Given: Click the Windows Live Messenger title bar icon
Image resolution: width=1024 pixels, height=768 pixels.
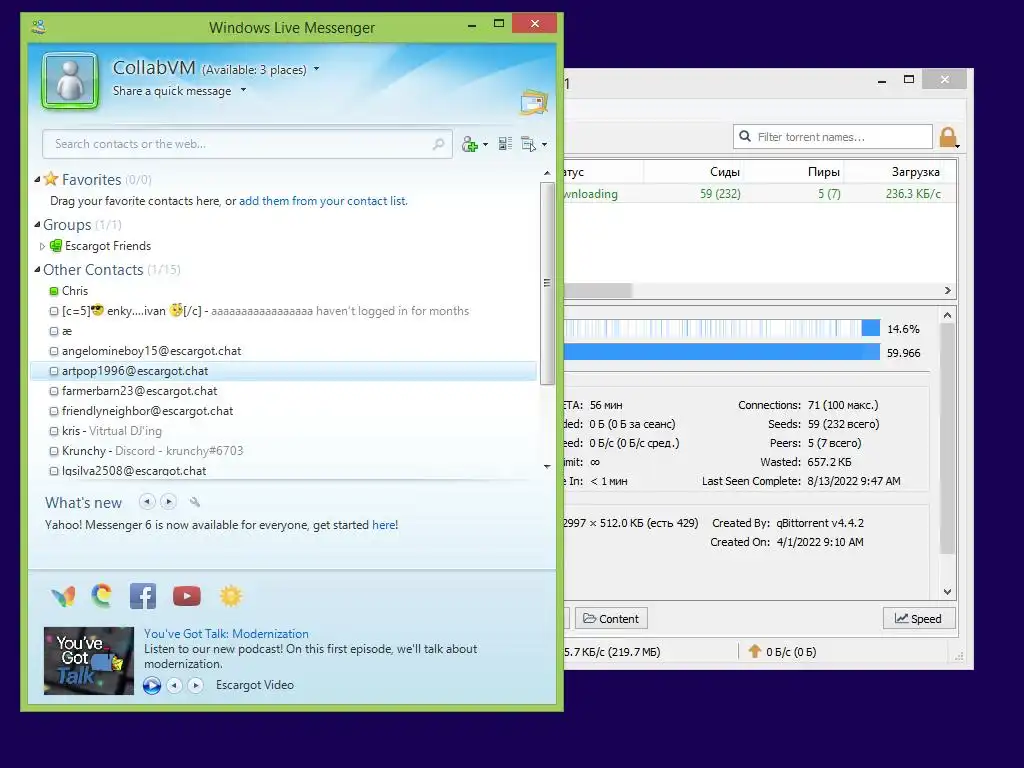Looking at the screenshot, I should click(x=39, y=27).
